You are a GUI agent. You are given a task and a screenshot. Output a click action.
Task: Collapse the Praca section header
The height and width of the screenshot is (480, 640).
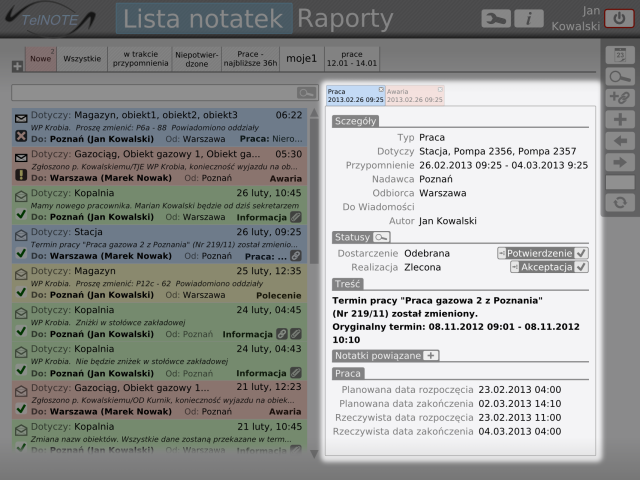pos(348,373)
